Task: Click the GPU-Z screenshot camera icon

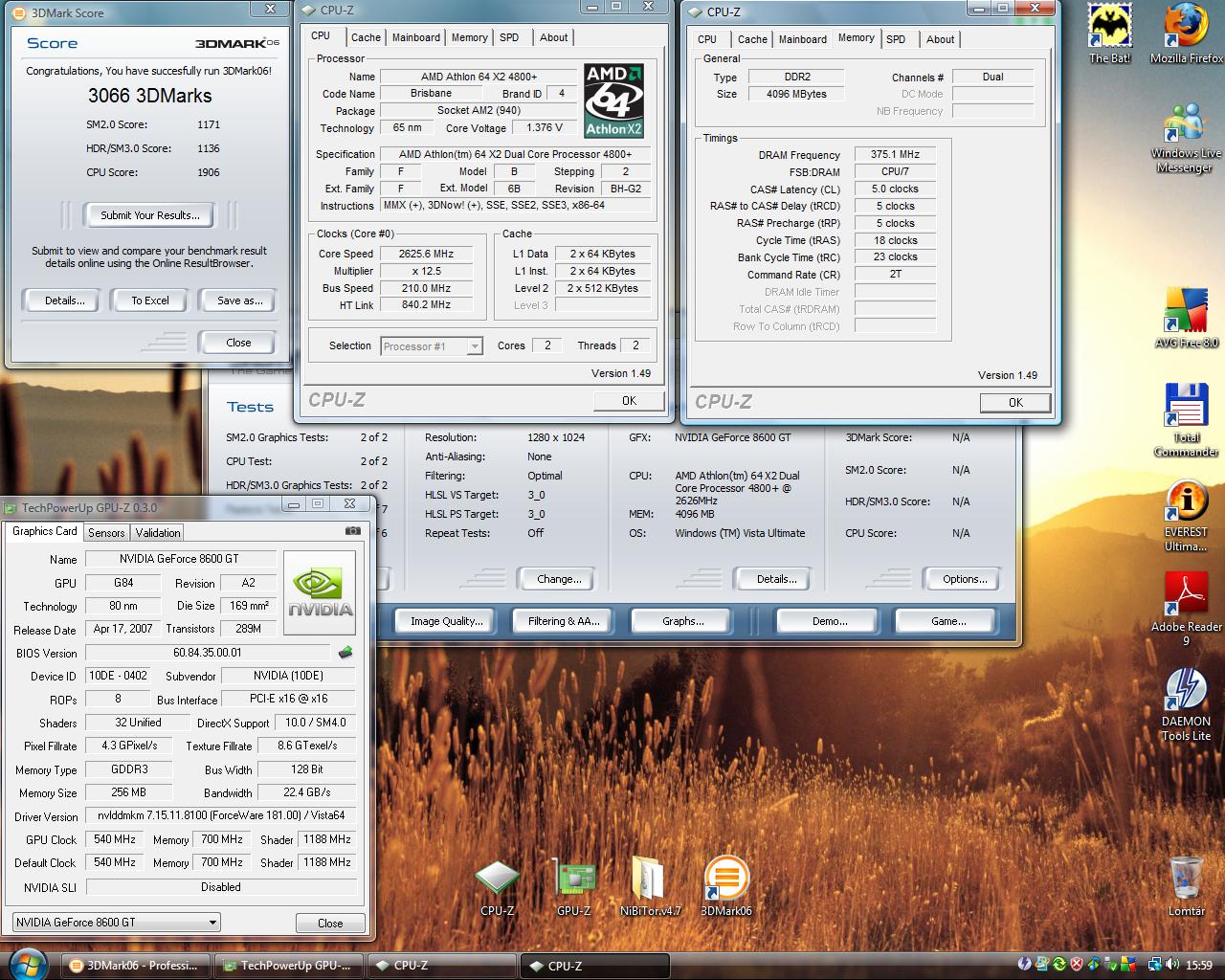Action: click(353, 531)
